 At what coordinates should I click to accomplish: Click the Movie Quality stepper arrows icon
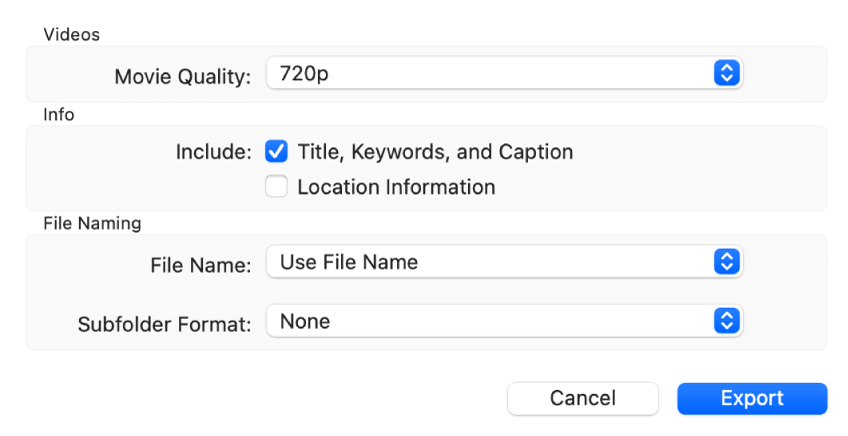pos(727,73)
